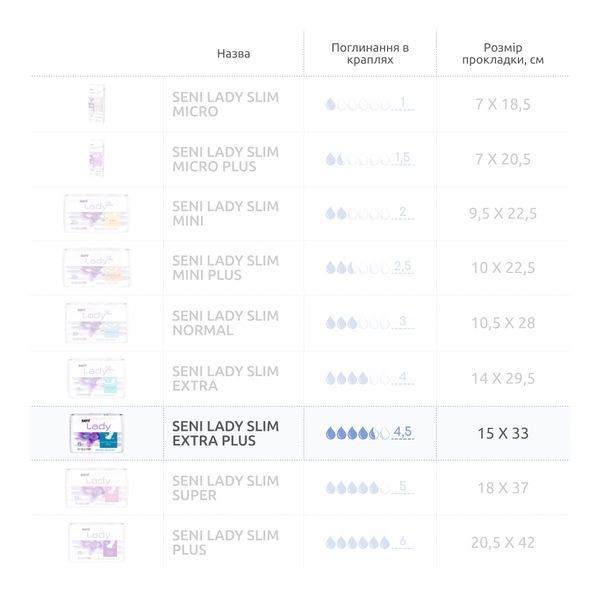
Task: Click the five-drop absorbency rating for Super
Action: pos(370,488)
